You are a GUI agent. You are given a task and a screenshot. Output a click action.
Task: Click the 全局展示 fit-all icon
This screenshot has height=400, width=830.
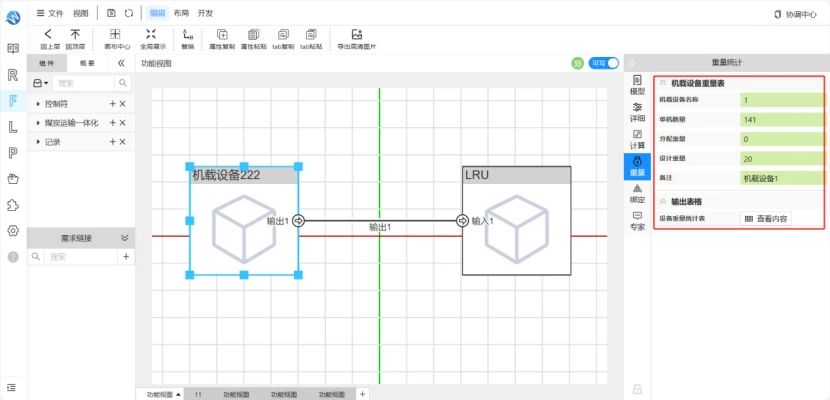tap(151, 34)
